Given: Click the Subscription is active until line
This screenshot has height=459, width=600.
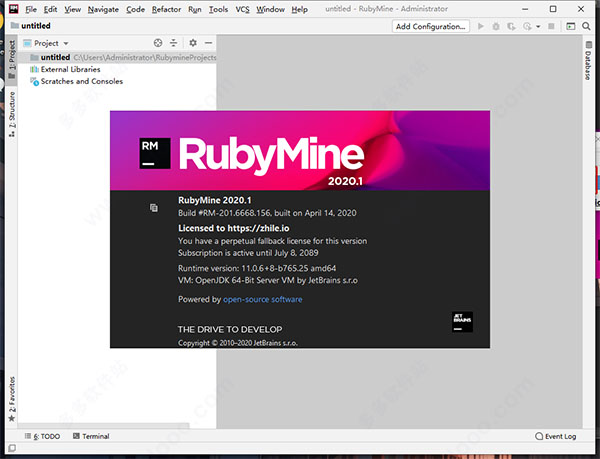Looking at the screenshot, I should pos(248,253).
